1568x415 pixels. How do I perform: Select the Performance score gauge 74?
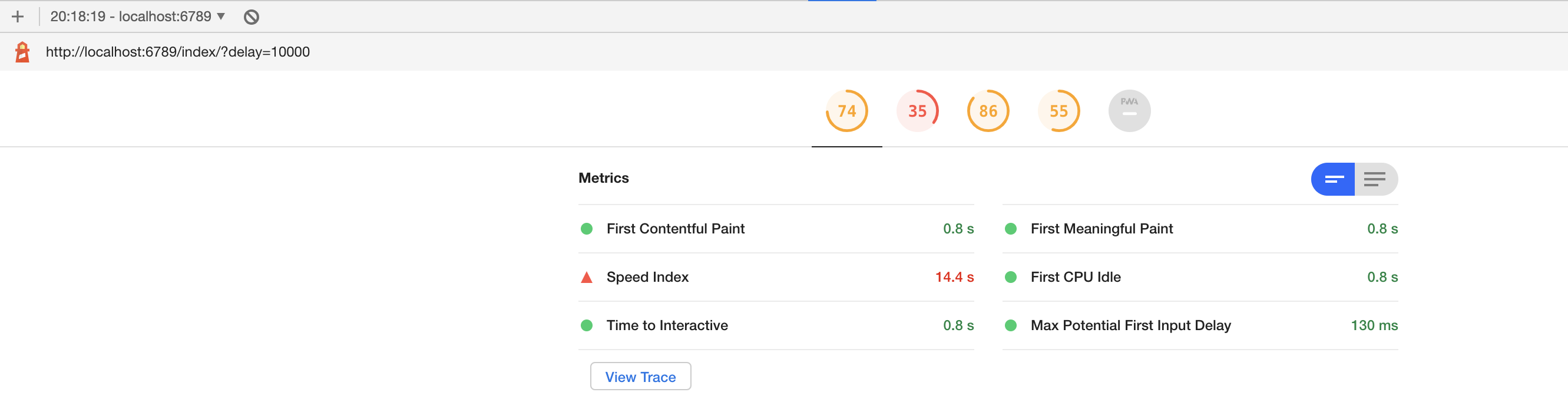(846, 111)
